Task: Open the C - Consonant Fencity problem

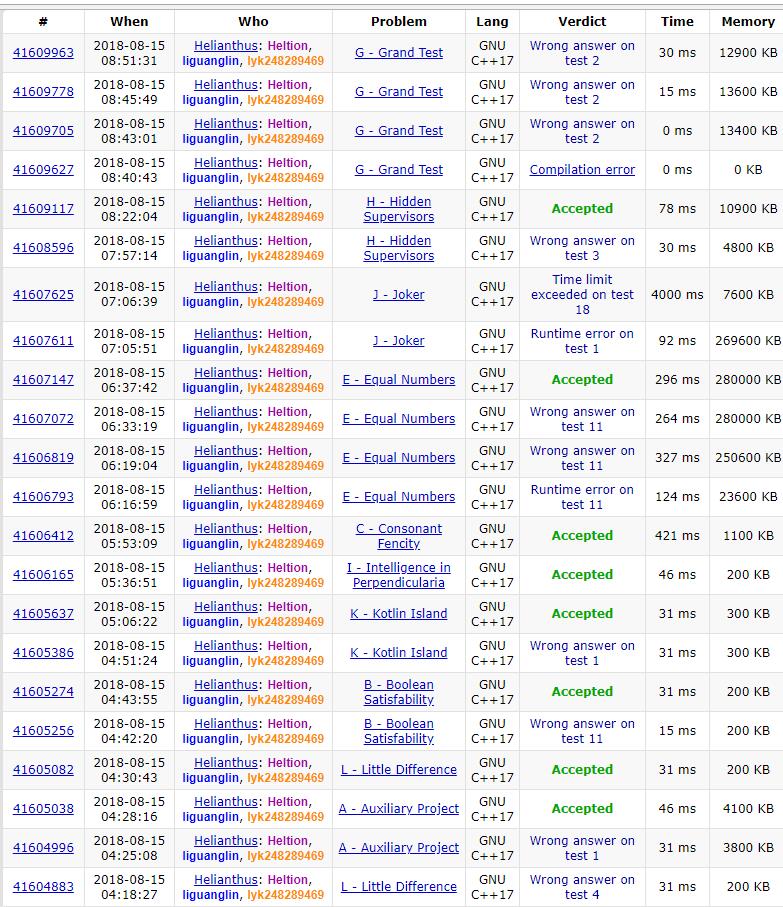Action: [399, 536]
